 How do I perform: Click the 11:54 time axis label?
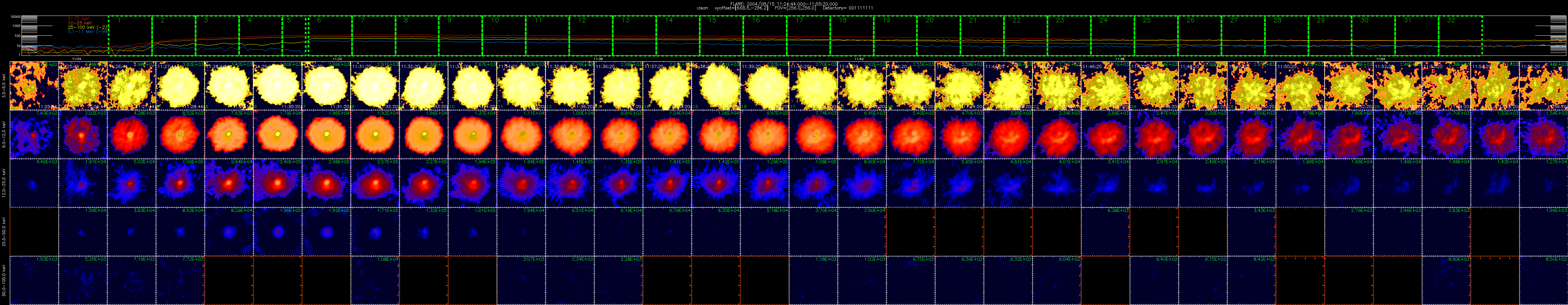[x=1380, y=58]
